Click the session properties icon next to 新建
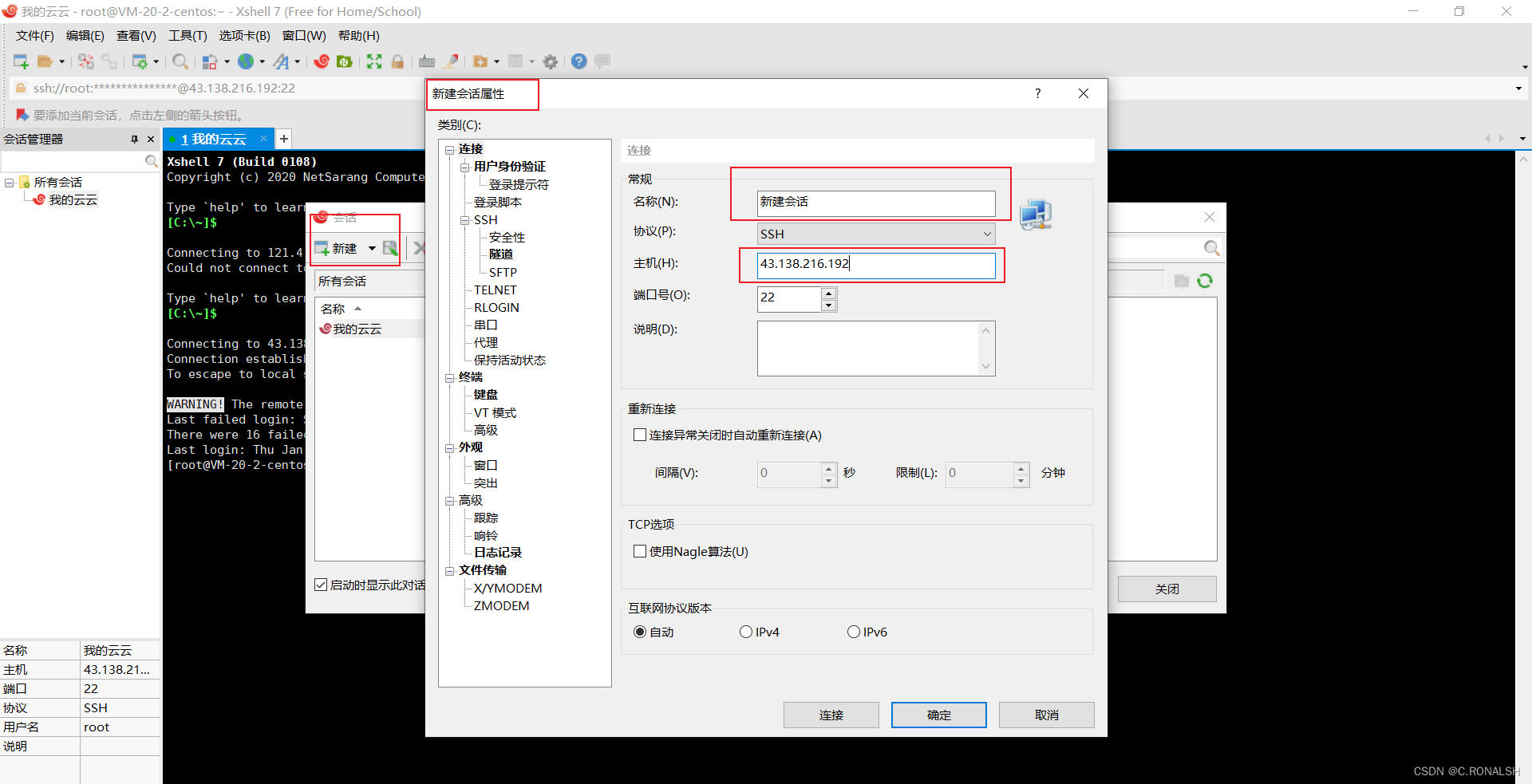 390,248
